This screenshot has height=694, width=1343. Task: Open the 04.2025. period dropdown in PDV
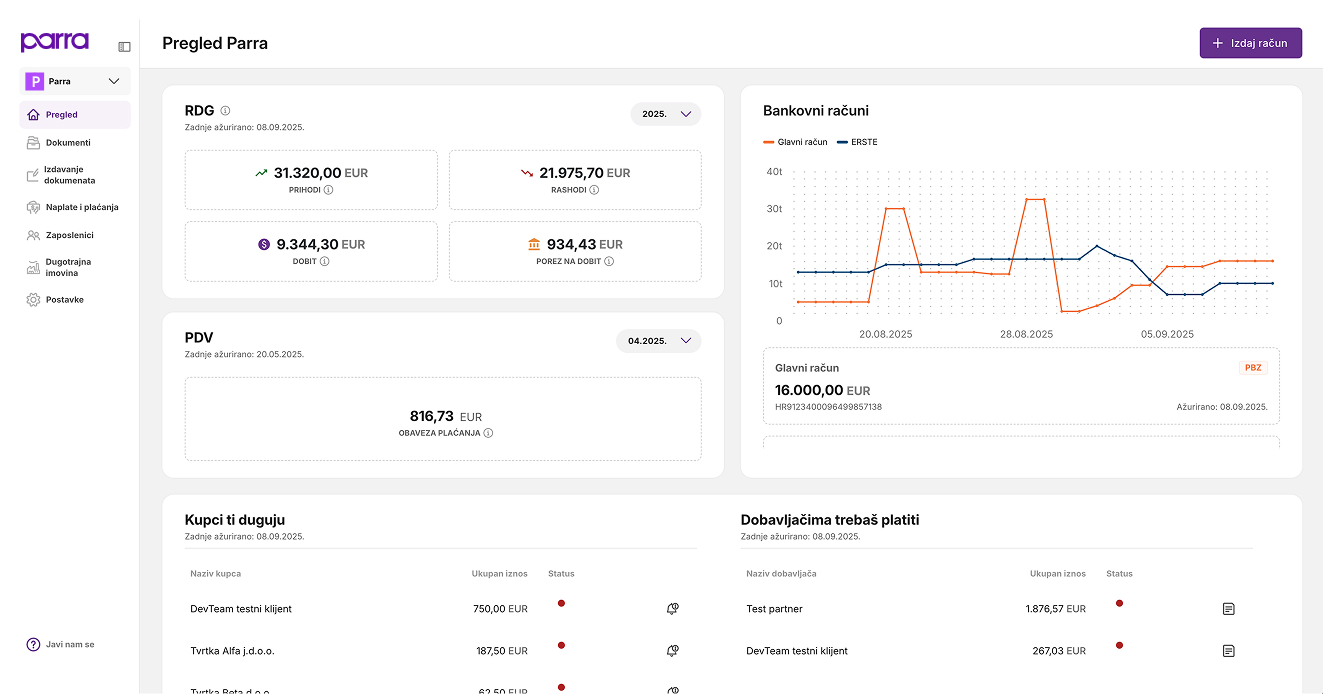point(659,341)
